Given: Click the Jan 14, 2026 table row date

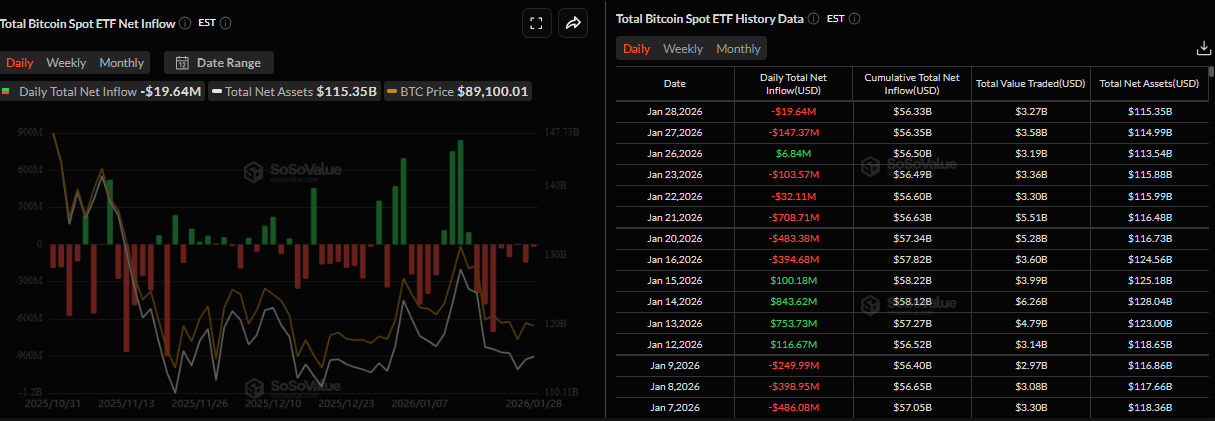Looking at the screenshot, I should (675, 301).
